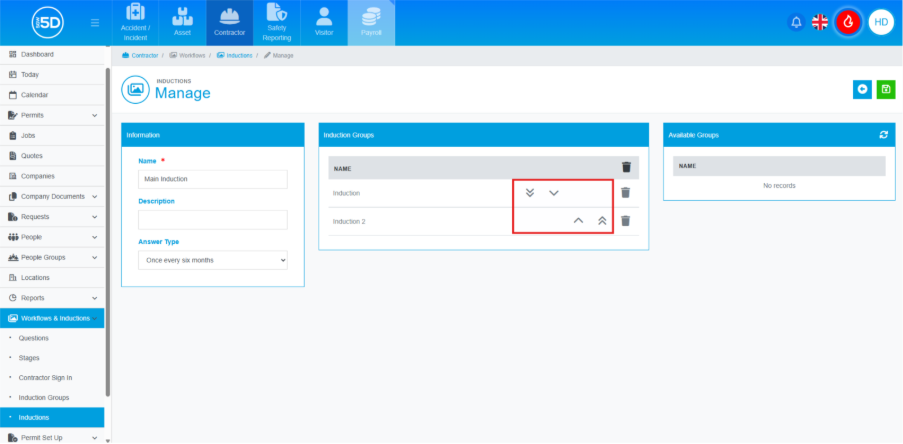
Task: Click the notifications bell icon
Action: [797, 22]
